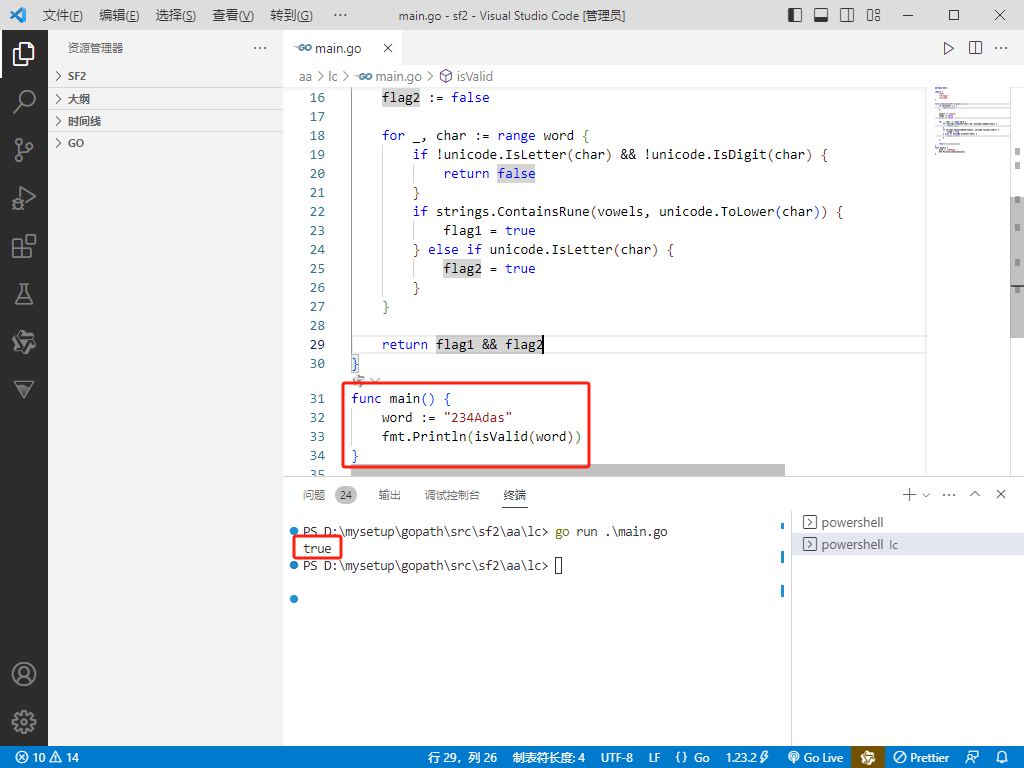
Task: Click breadcrumb main.go file
Action: (390, 76)
